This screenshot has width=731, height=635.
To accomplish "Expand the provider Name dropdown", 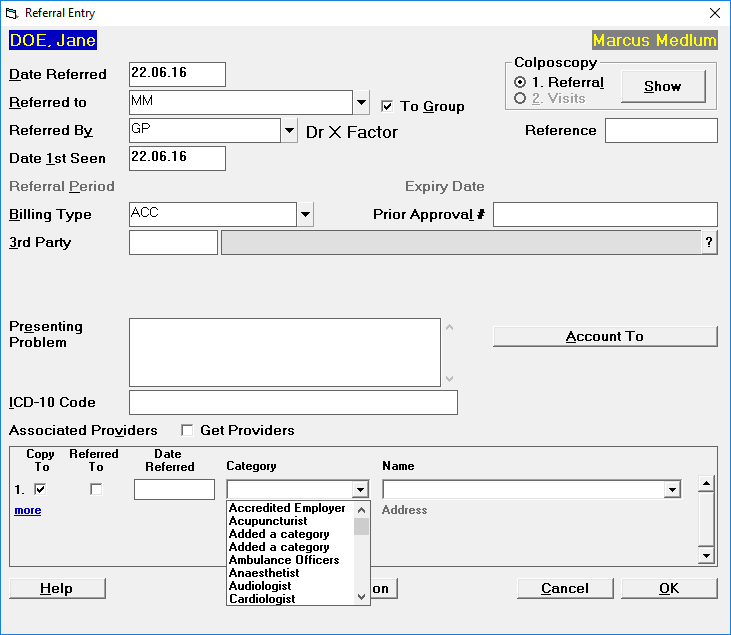I will coord(672,490).
